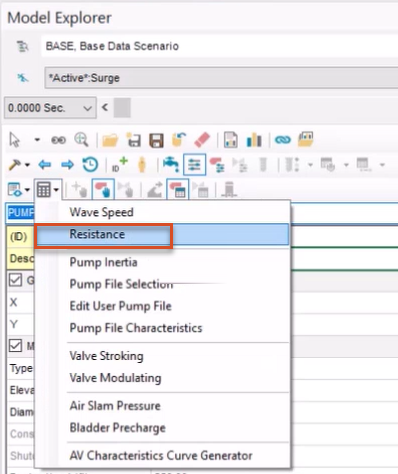
Task: Click the orange person figure icon
Action: 142,165
